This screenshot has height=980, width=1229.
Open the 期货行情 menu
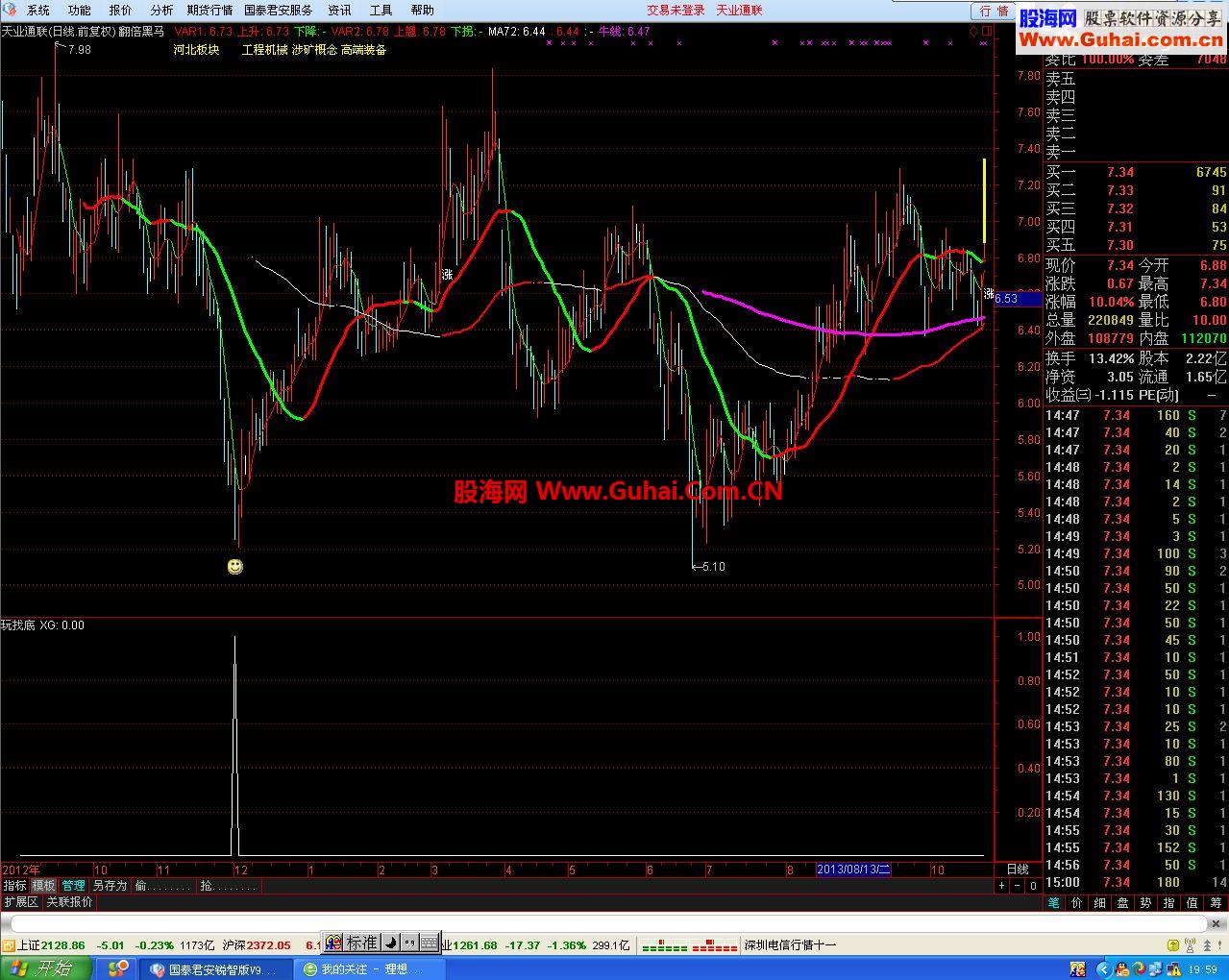(x=209, y=10)
